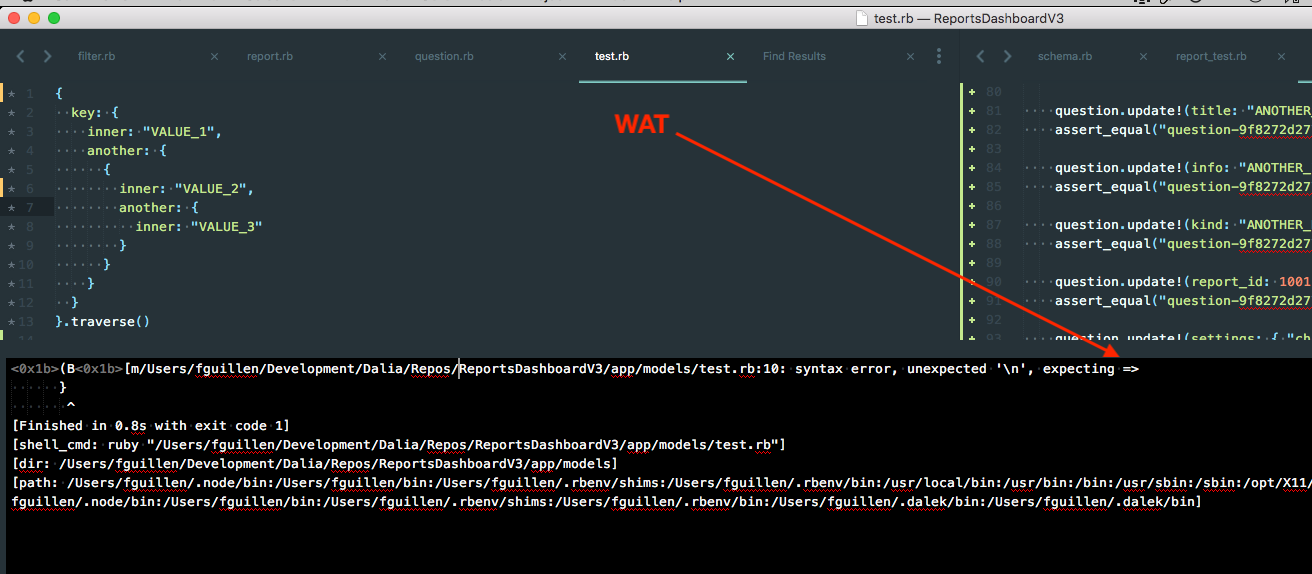Click the "another: {" text on line 7
The height and width of the screenshot is (574, 1312).
point(159,207)
